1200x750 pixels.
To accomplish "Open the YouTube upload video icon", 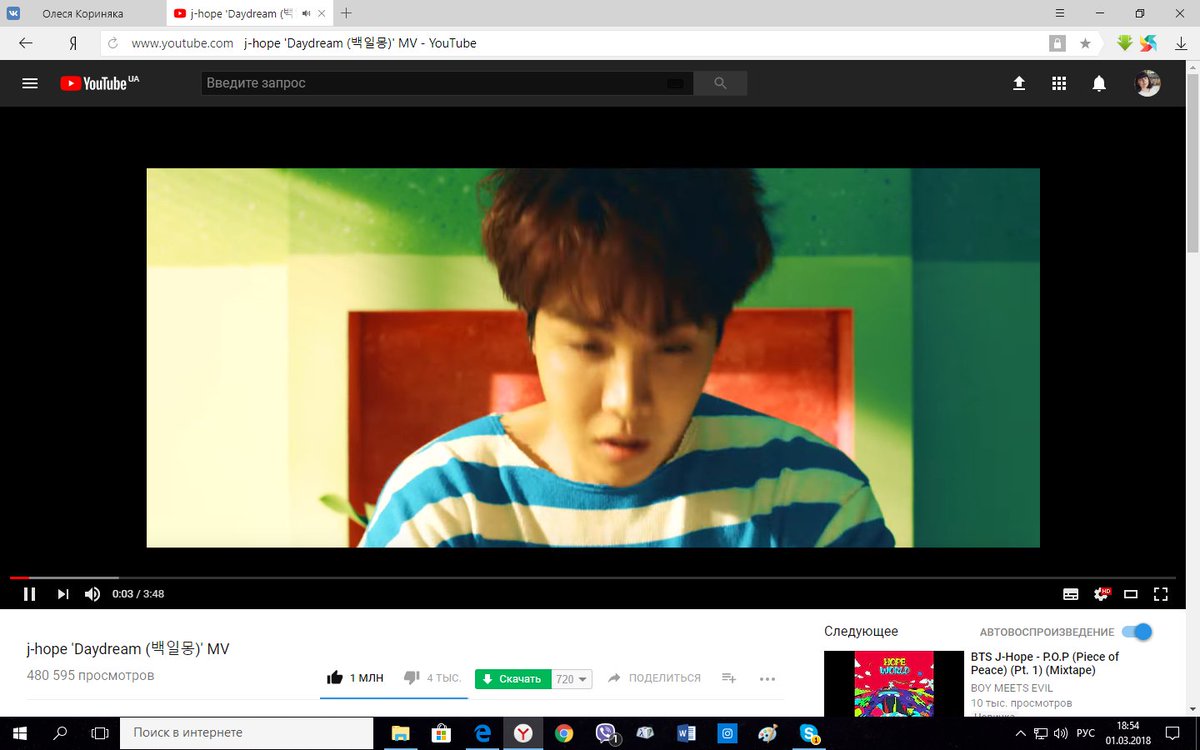I will [x=1019, y=84].
